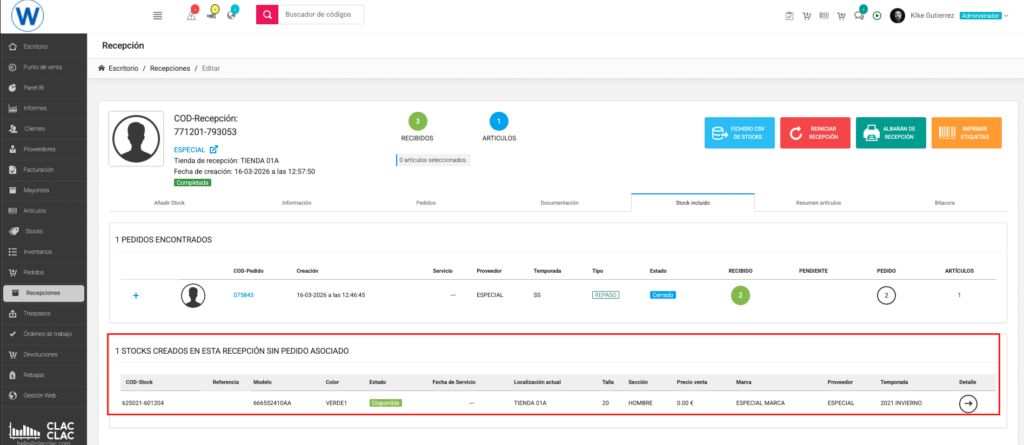The height and width of the screenshot is (445, 1024).
Task: Click the barcode icon in top bar
Action: pyautogui.click(x=823, y=15)
